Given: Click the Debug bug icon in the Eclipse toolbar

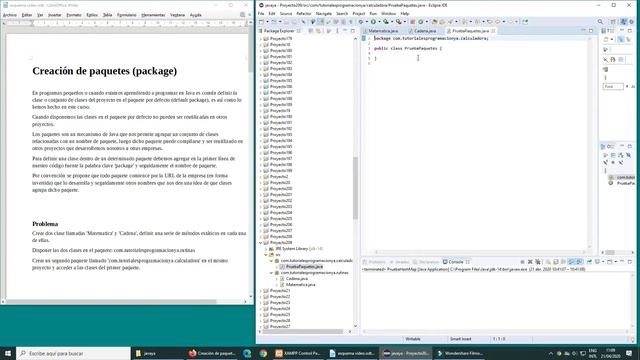Looking at the screenshot, I should tap(361, 22).
